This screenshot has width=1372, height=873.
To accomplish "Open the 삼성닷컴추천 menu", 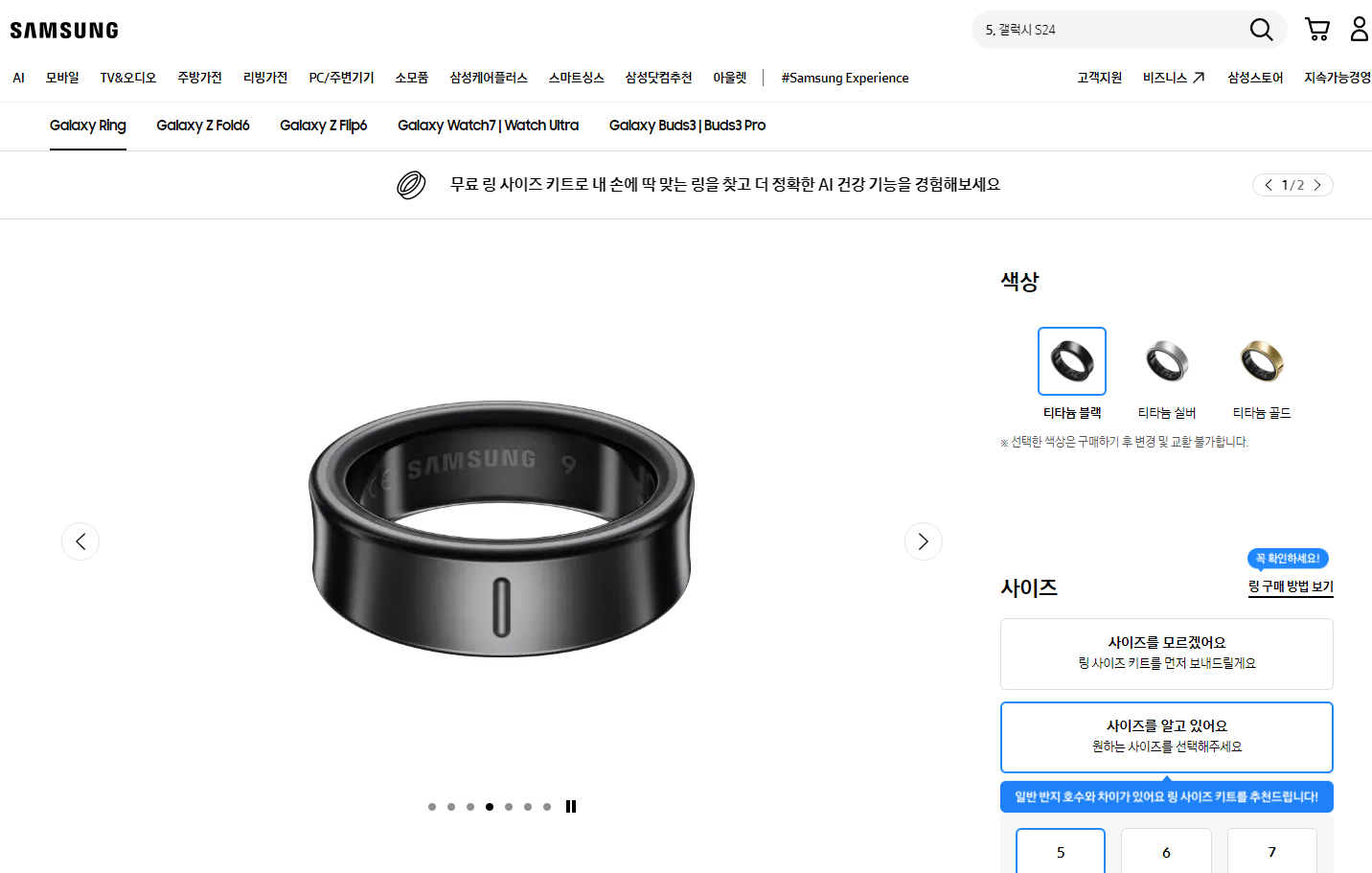I will [658, 78].
